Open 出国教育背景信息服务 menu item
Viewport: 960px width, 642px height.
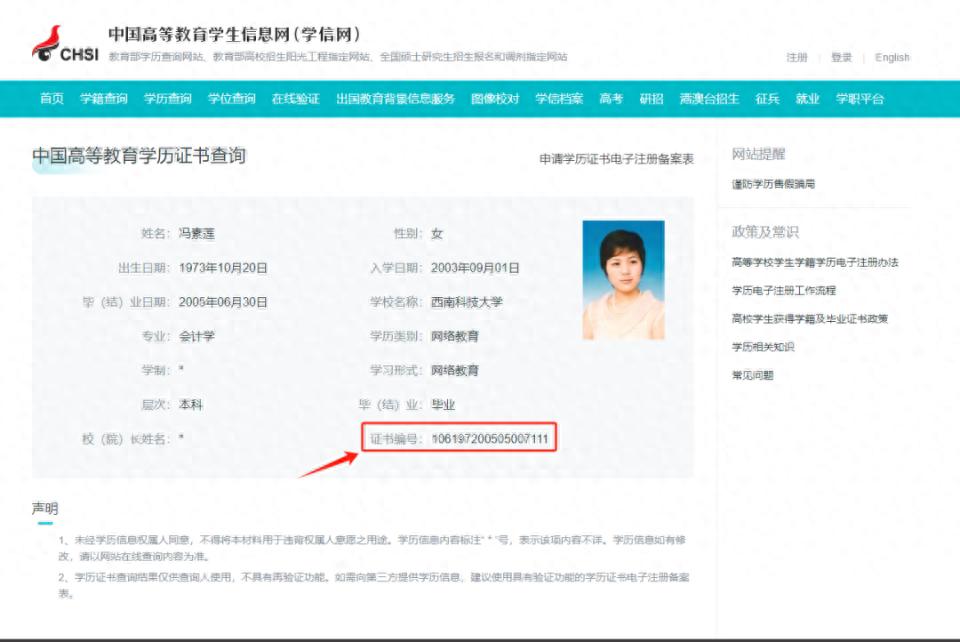[x=395, y=99]
